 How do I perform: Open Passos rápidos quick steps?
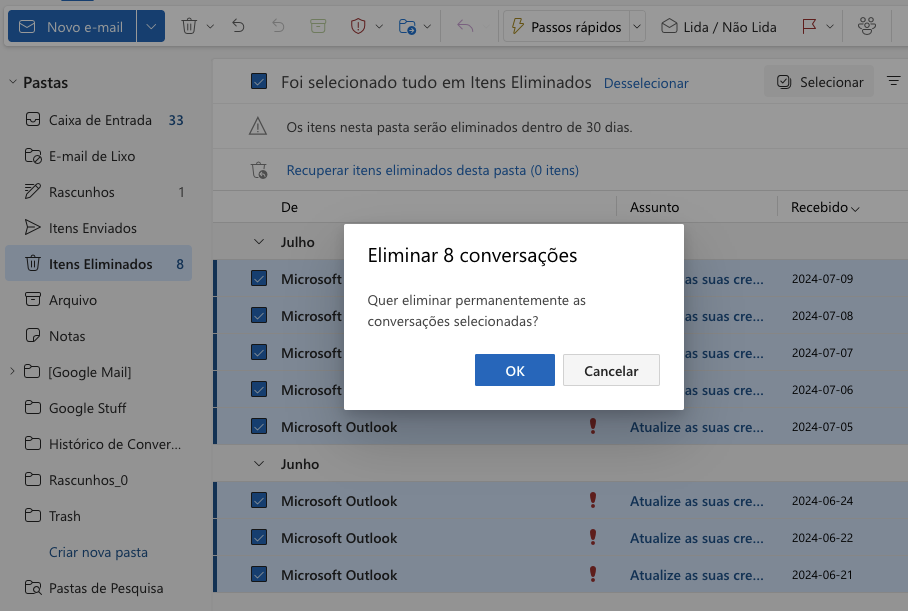click(566, 27)
